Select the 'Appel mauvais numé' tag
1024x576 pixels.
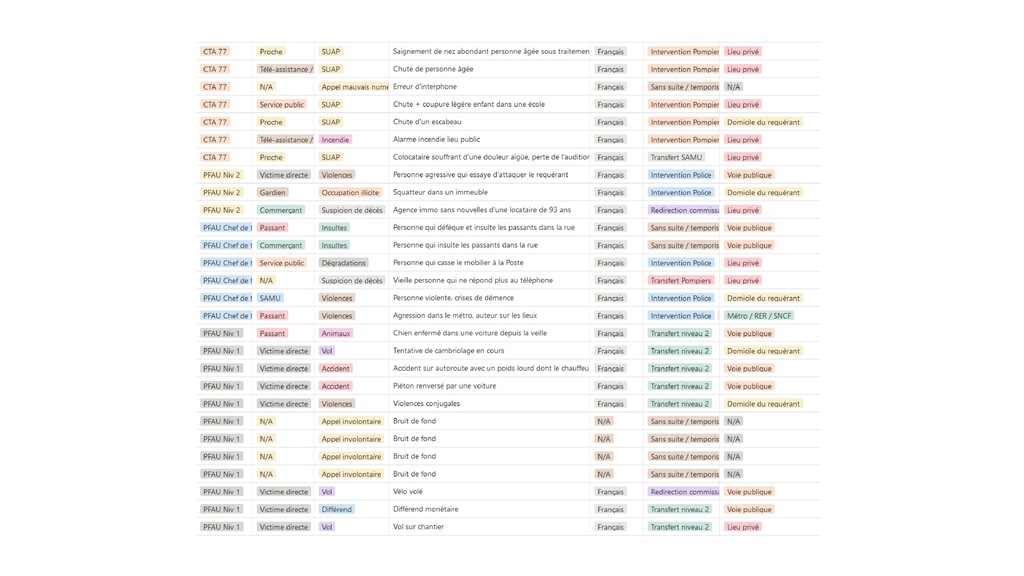(354, 87)
